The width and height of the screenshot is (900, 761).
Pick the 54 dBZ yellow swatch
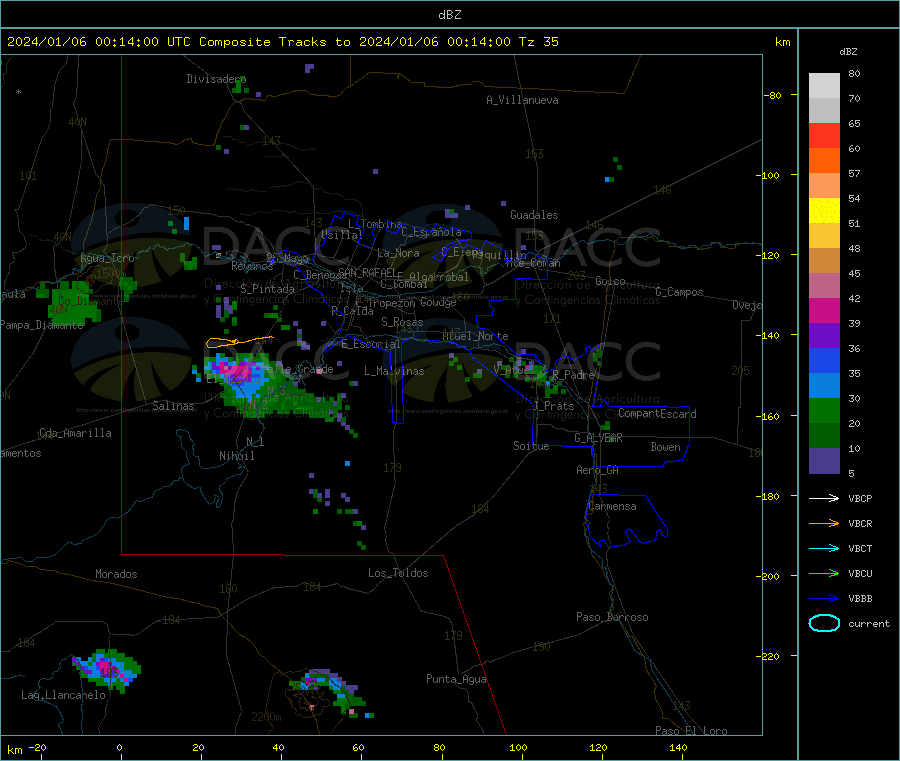pyautogui.click(x=824, y=210)
